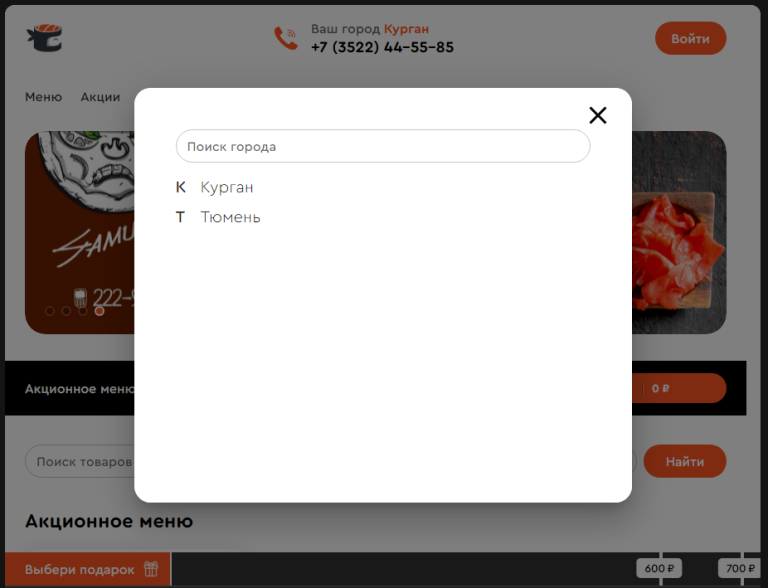Open the Акции navigation item
The image size is (768, 588).
point(100,97)
